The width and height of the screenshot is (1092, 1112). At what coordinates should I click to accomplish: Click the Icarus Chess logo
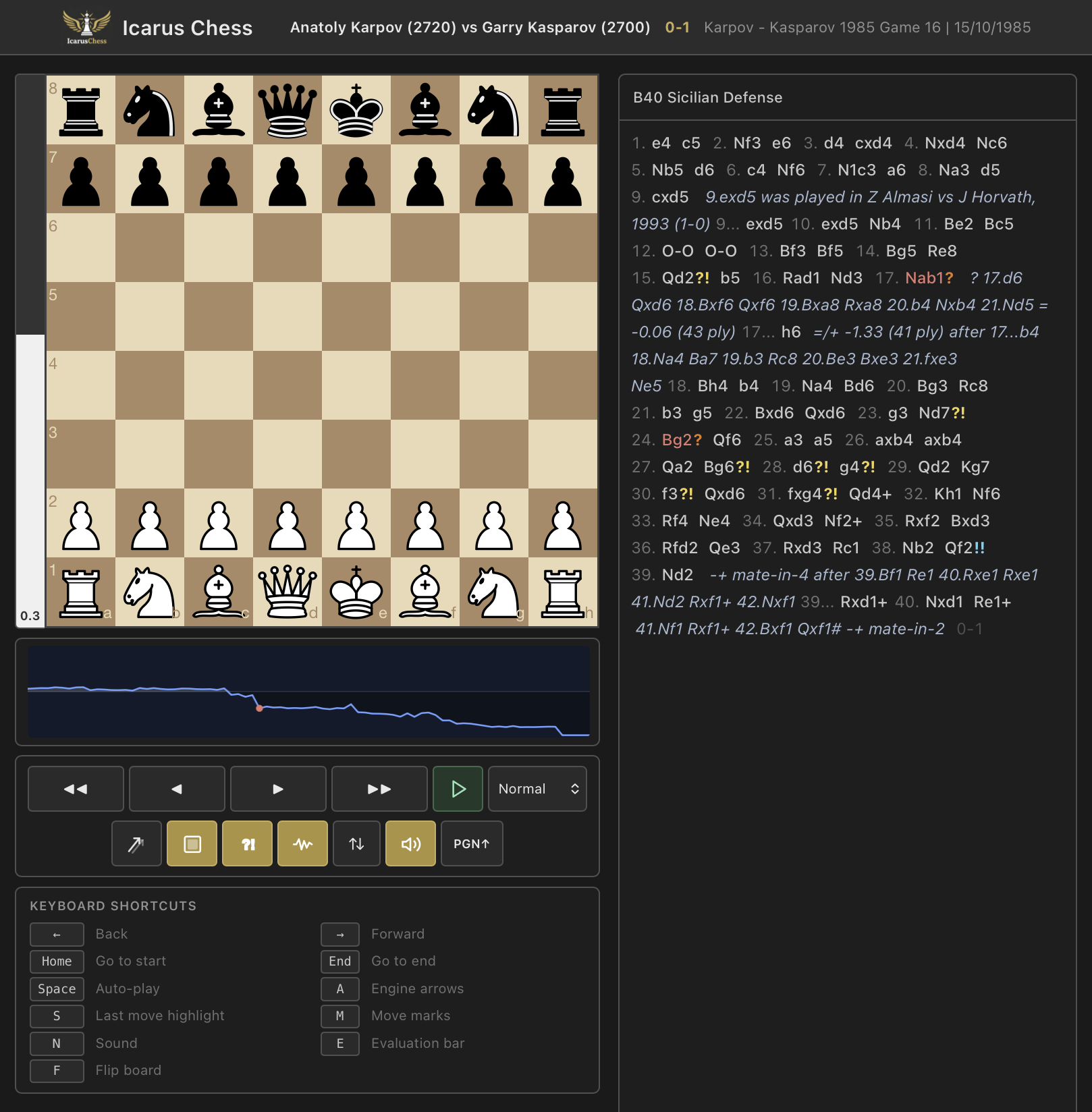pyautogui.click(x=88, y=27)
